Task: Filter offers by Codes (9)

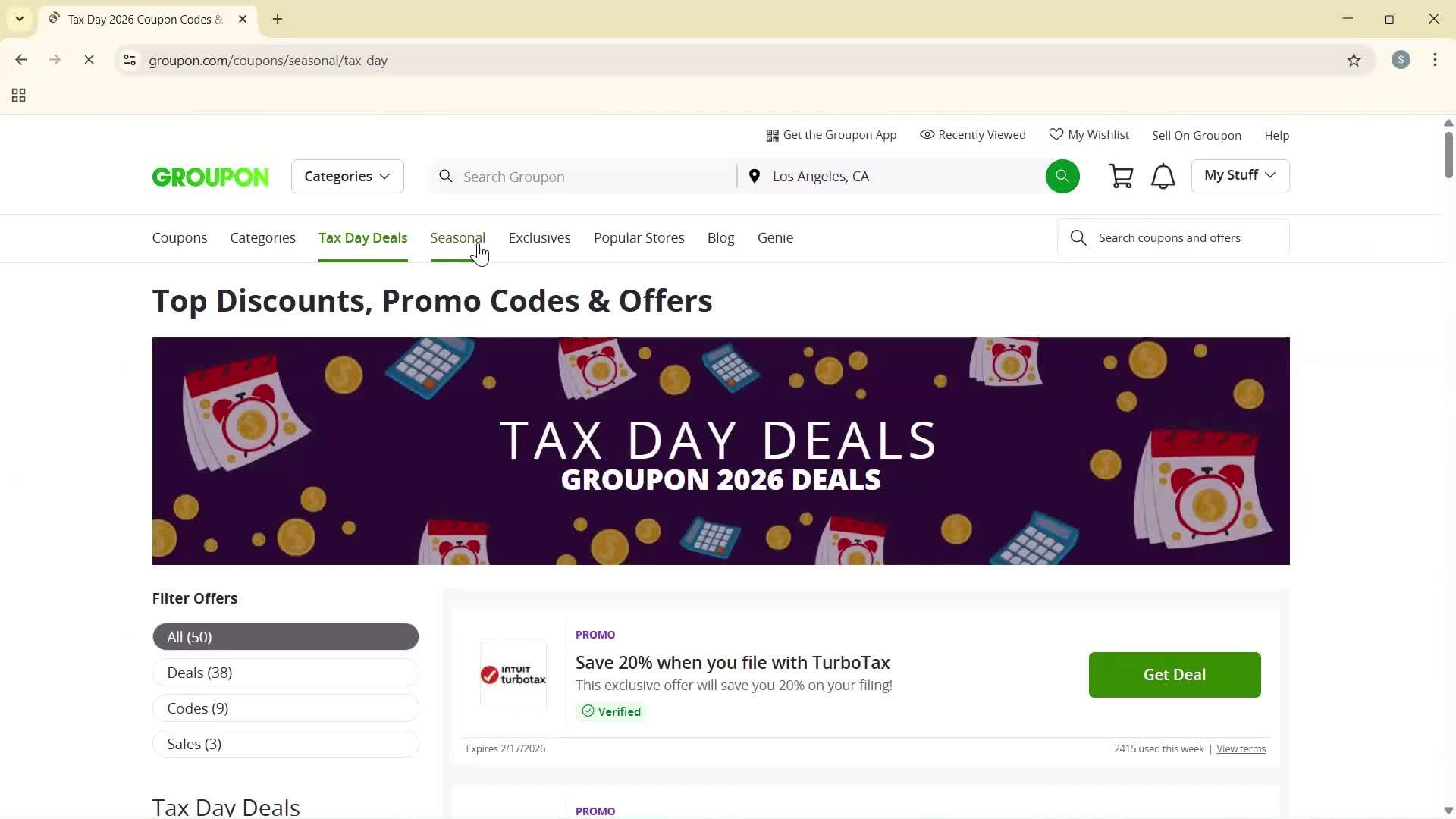Action: 285,708
